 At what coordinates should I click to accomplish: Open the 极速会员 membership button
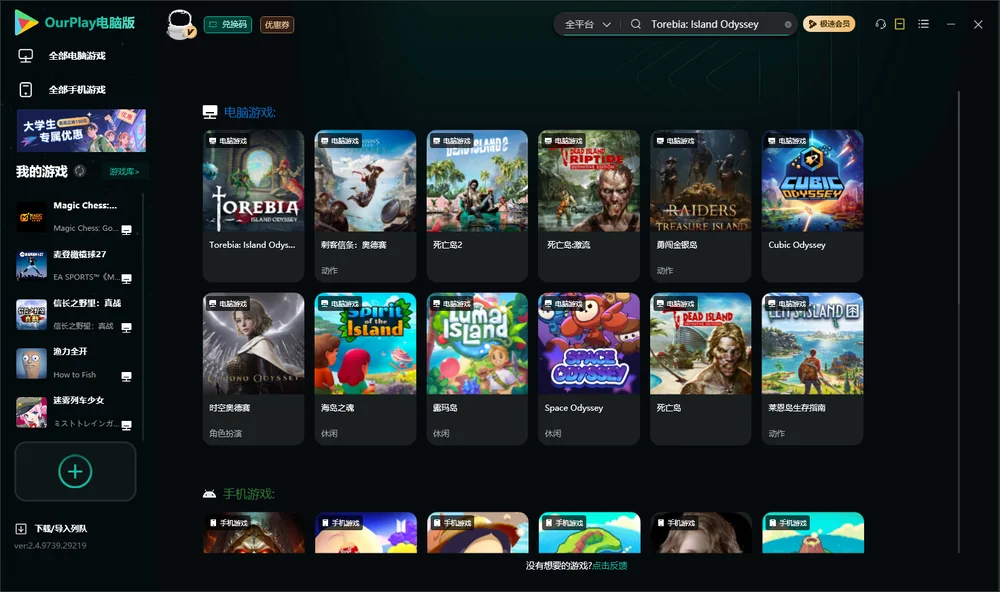coord(828,24)
